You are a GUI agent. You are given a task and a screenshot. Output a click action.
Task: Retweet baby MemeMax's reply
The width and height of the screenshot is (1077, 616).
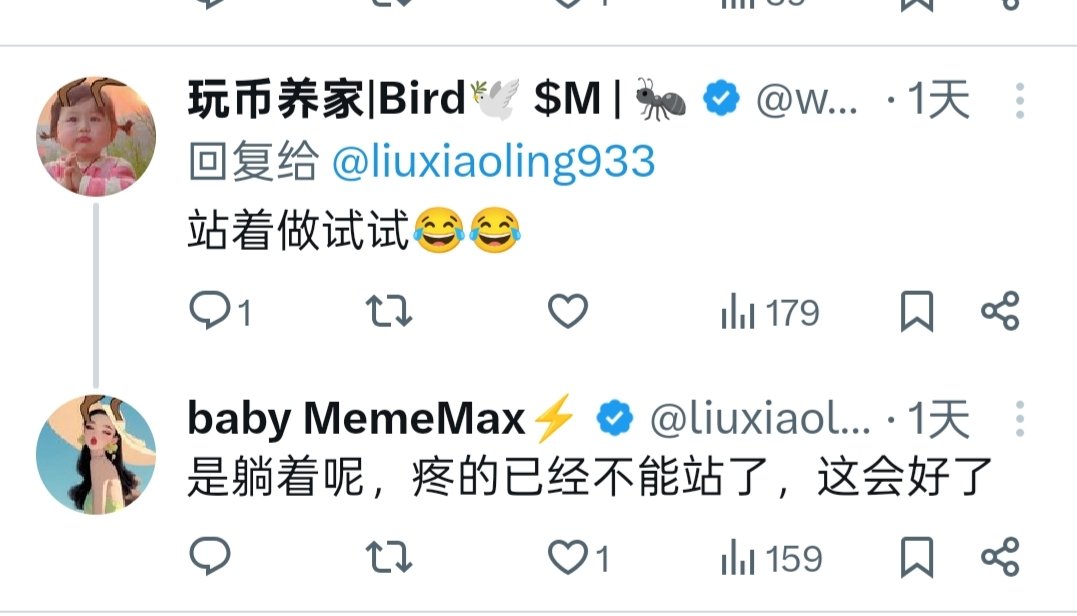pos(389,557)
